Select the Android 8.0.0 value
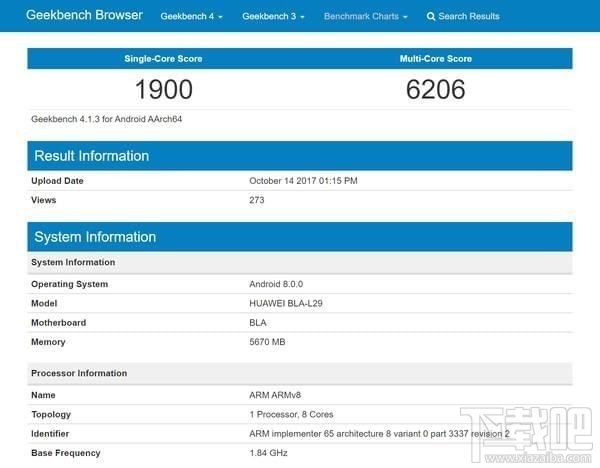Screen dimensions: 600x468 coord(276,284)
